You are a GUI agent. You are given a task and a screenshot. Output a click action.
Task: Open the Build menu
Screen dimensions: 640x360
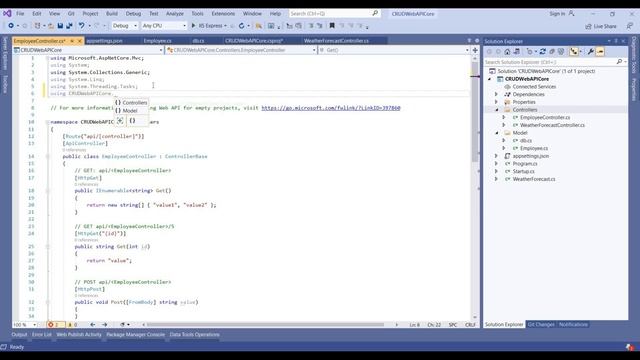112,13
